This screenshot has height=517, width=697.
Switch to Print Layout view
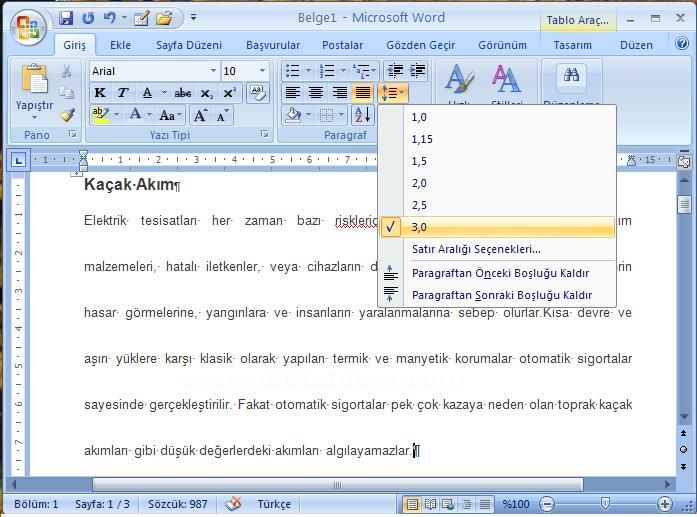[412, 504]
